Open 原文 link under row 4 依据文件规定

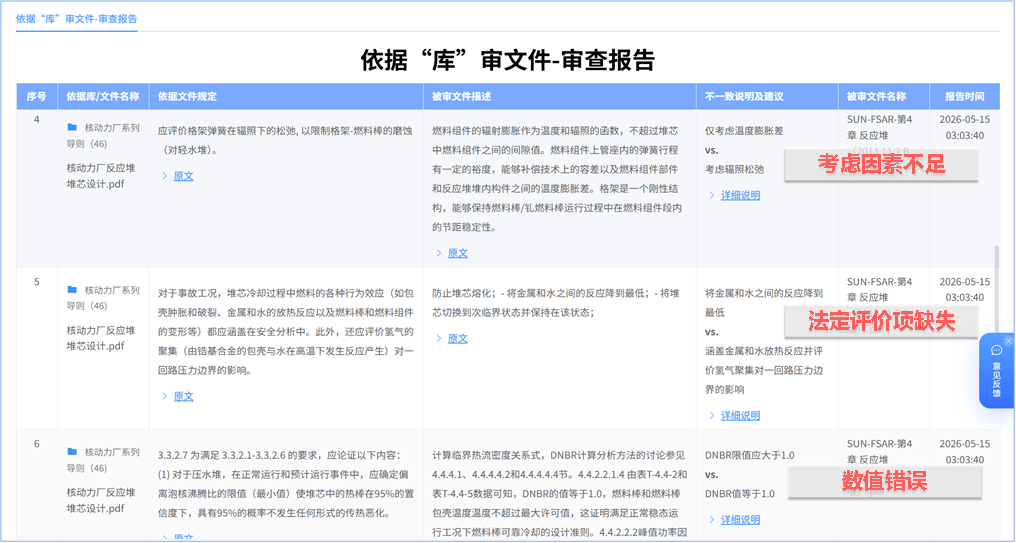pos(183,176)
